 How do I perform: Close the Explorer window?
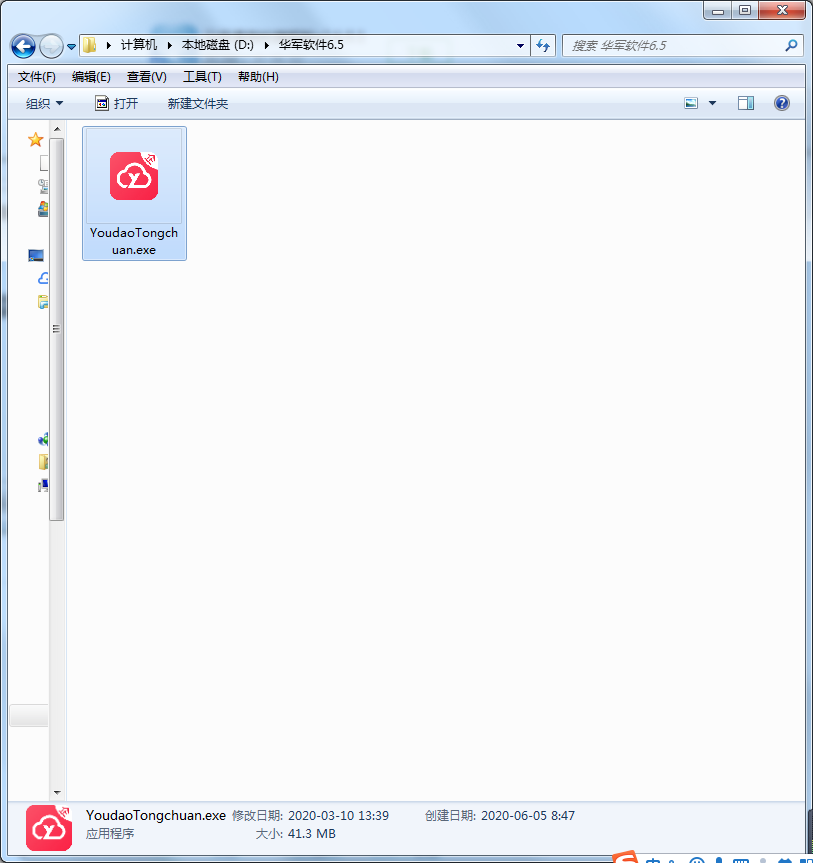782,10
